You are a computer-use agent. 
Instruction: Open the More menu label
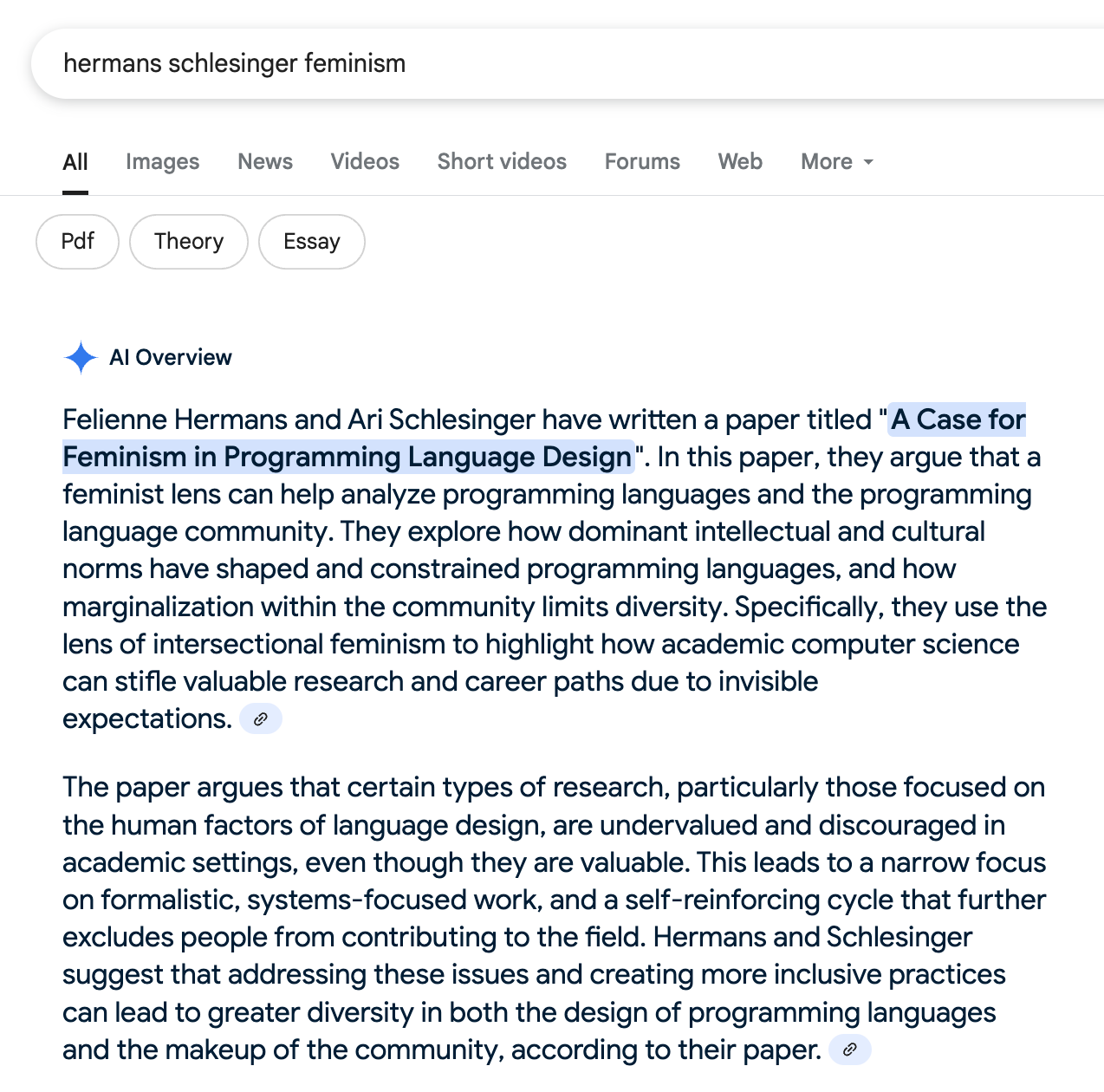pyautogui.click(x=827, y=162)
